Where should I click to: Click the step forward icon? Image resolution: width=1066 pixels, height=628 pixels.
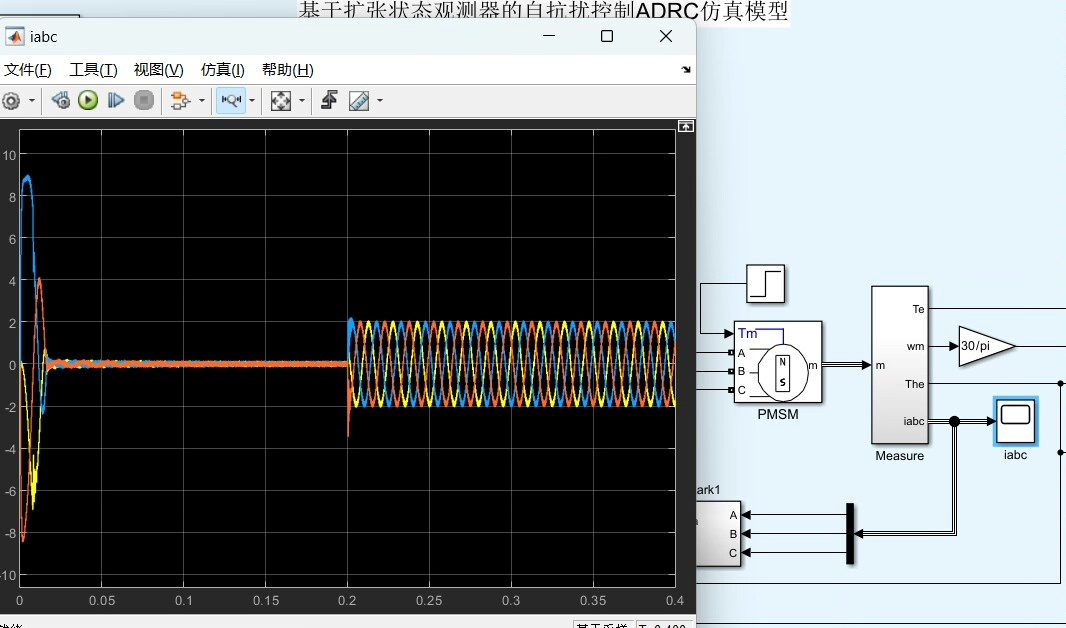(116, 101)
